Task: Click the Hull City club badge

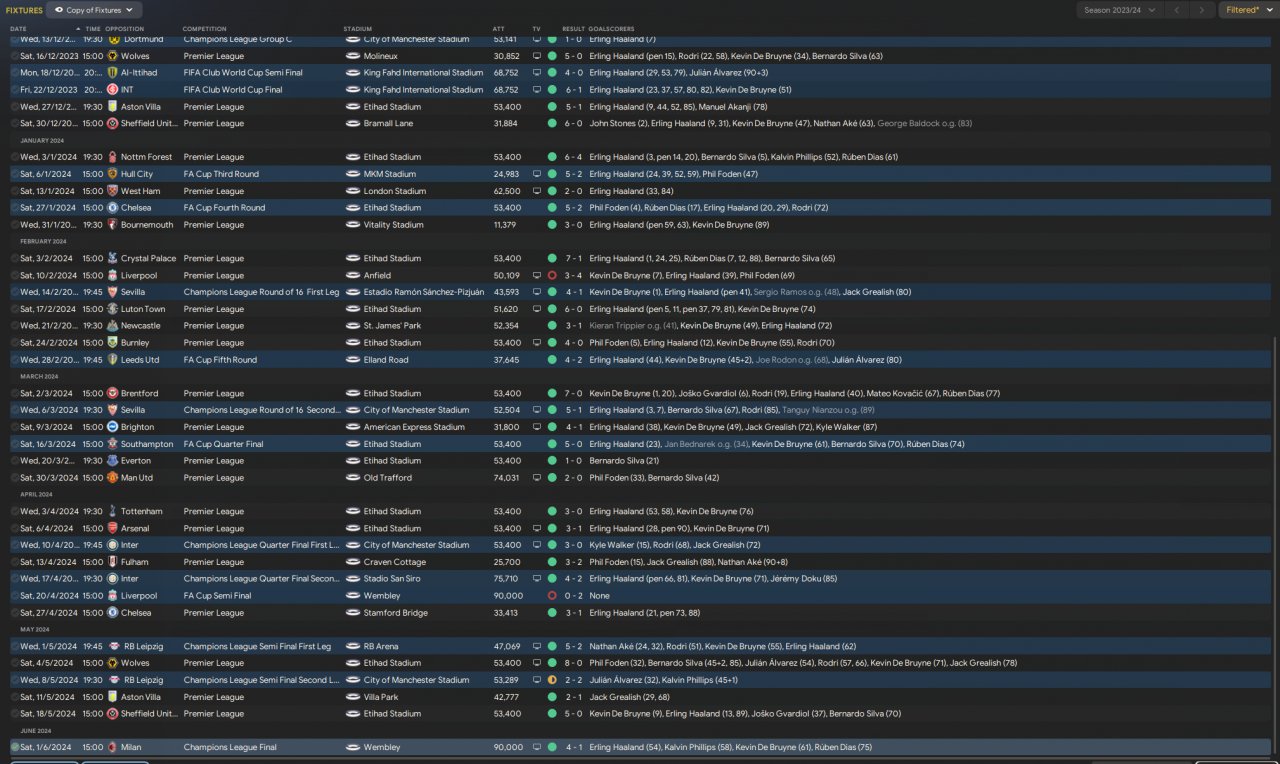Action: [113, 174]
